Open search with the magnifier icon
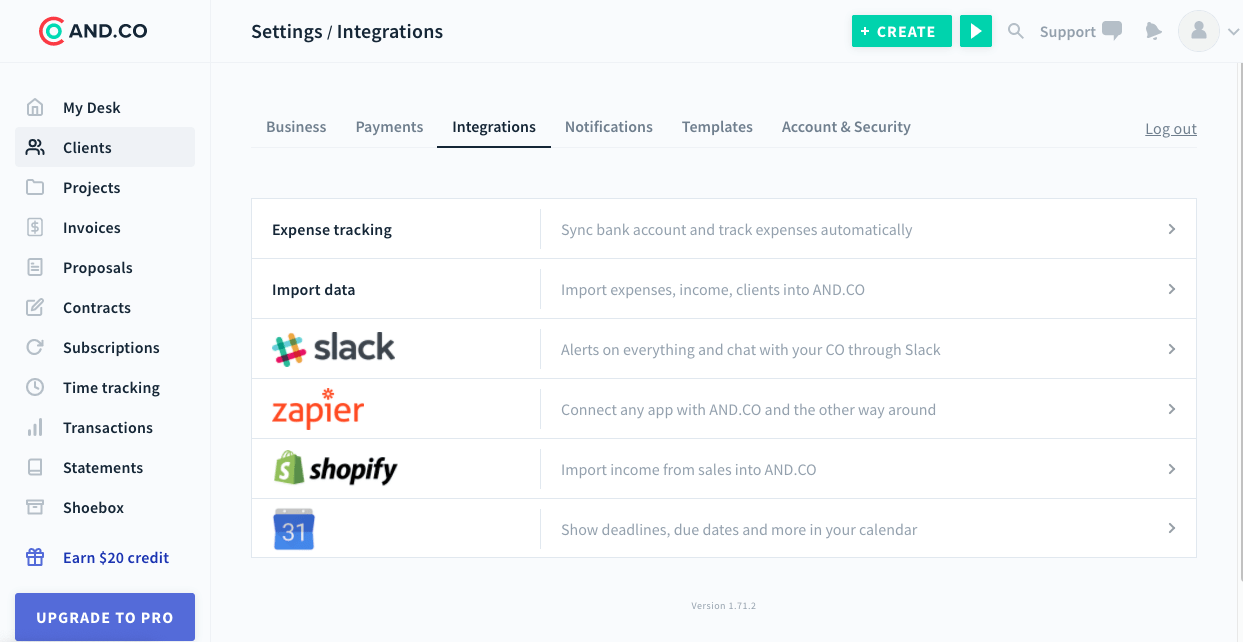Screen dimensions: 1243x642 (1016, 31)
